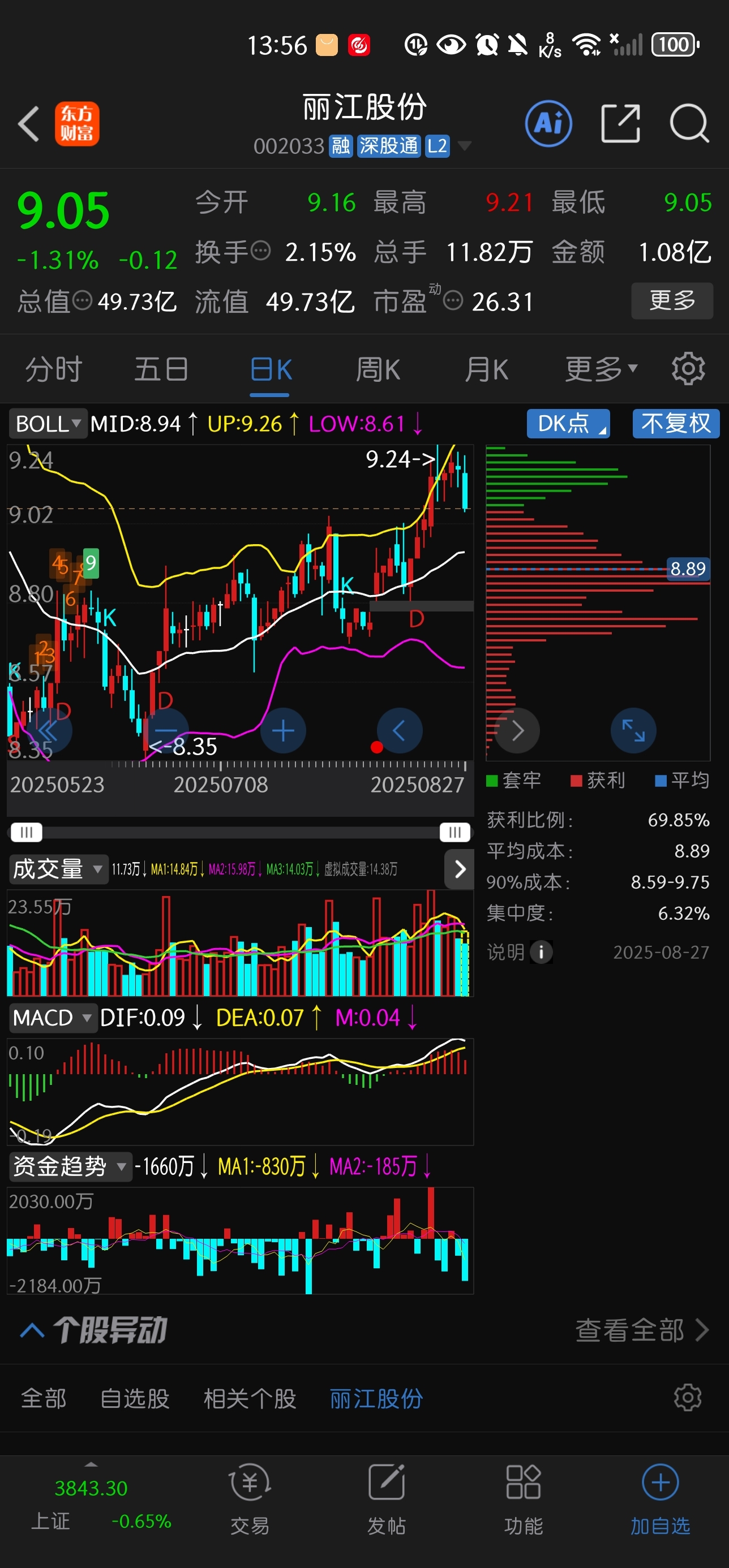Image resolution: width=729 pixels, height=1568 pixels.
Task: Select the 相关个股 alerts tab
Action: [x=250, y=1399]
